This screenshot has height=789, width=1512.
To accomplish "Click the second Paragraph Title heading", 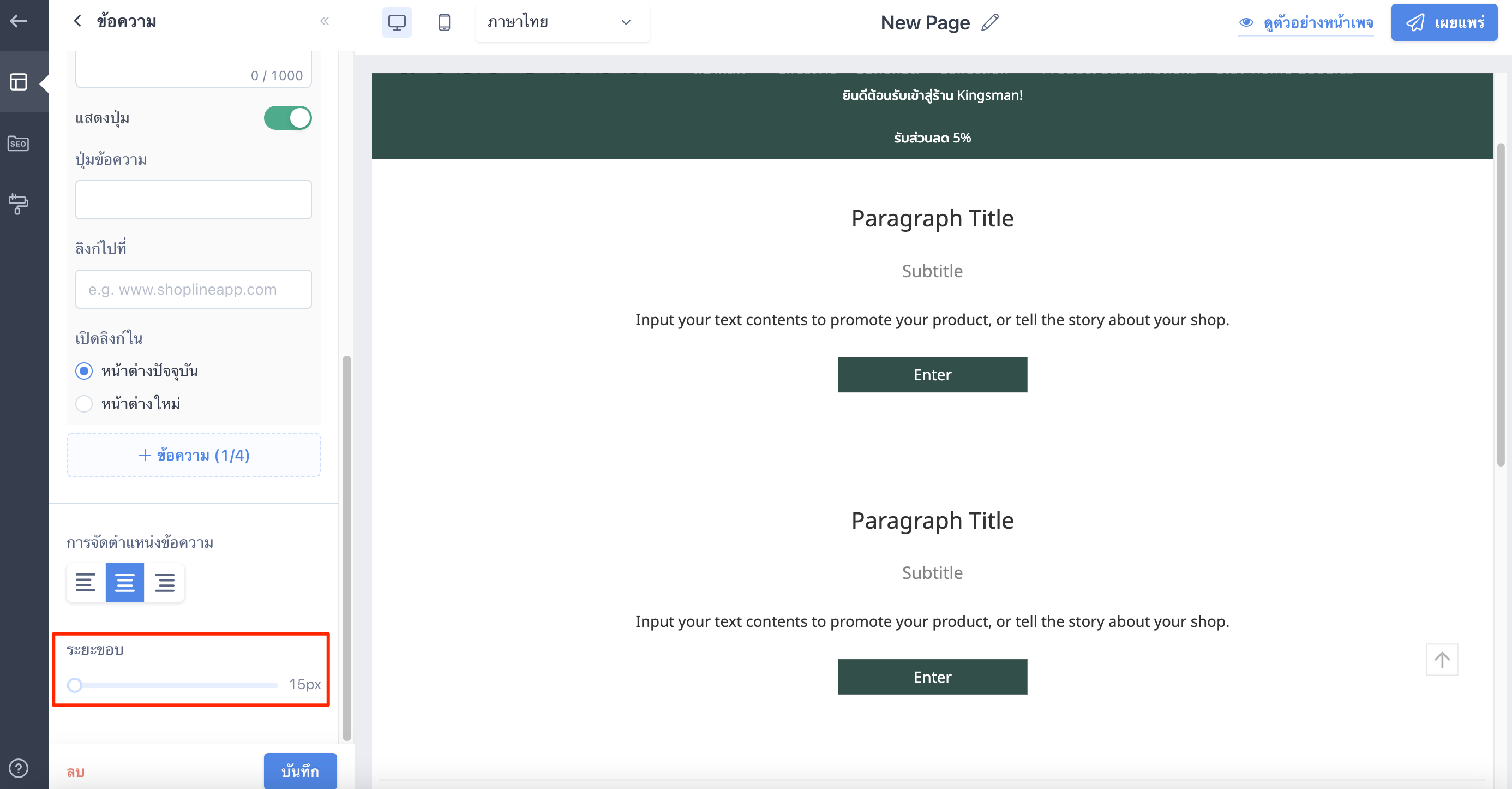I will pos(932,521).
